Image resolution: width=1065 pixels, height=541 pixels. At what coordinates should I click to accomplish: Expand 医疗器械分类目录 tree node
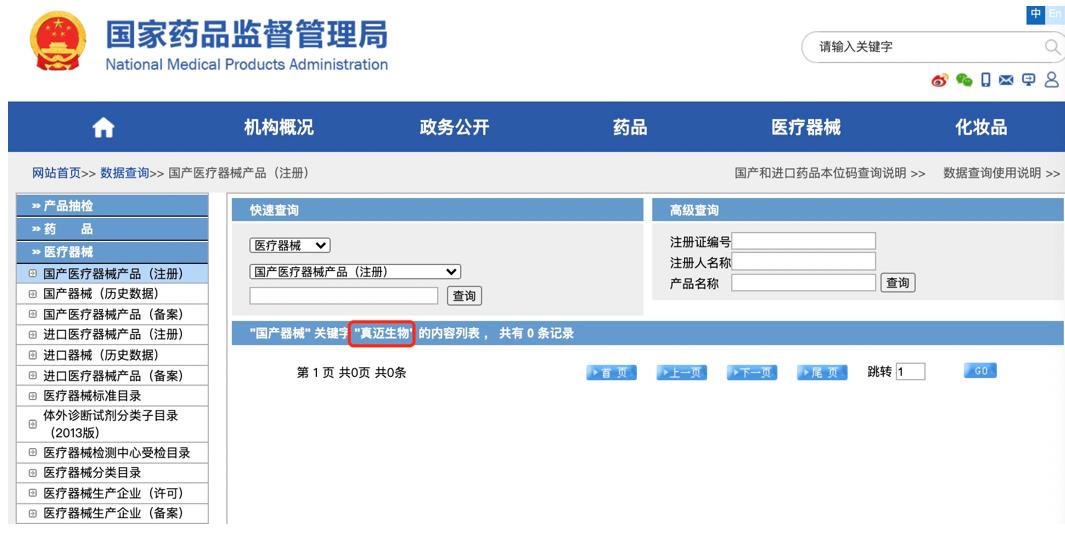[33, 473]
